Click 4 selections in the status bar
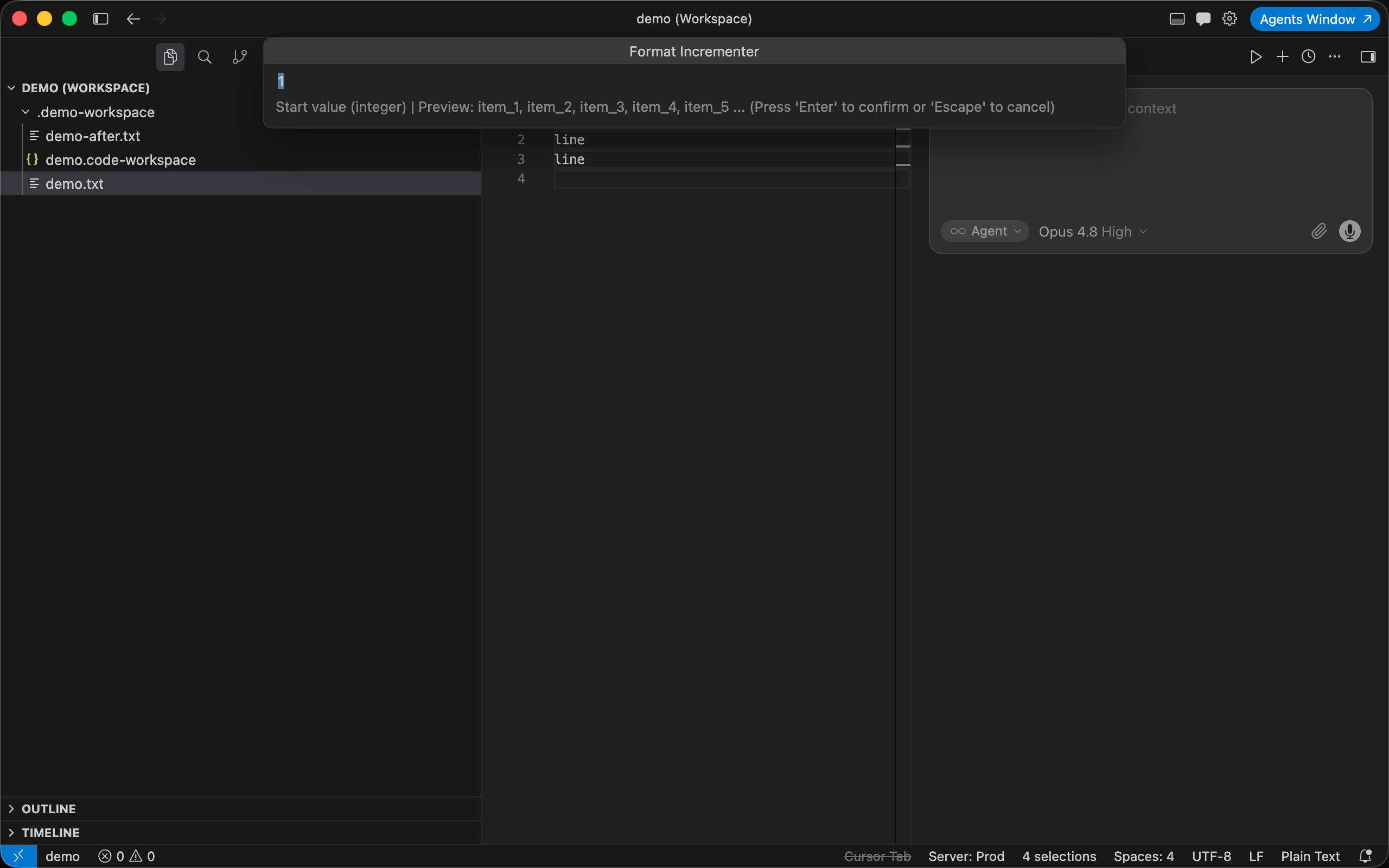 pyautogui.click(x=1059, y=856)
